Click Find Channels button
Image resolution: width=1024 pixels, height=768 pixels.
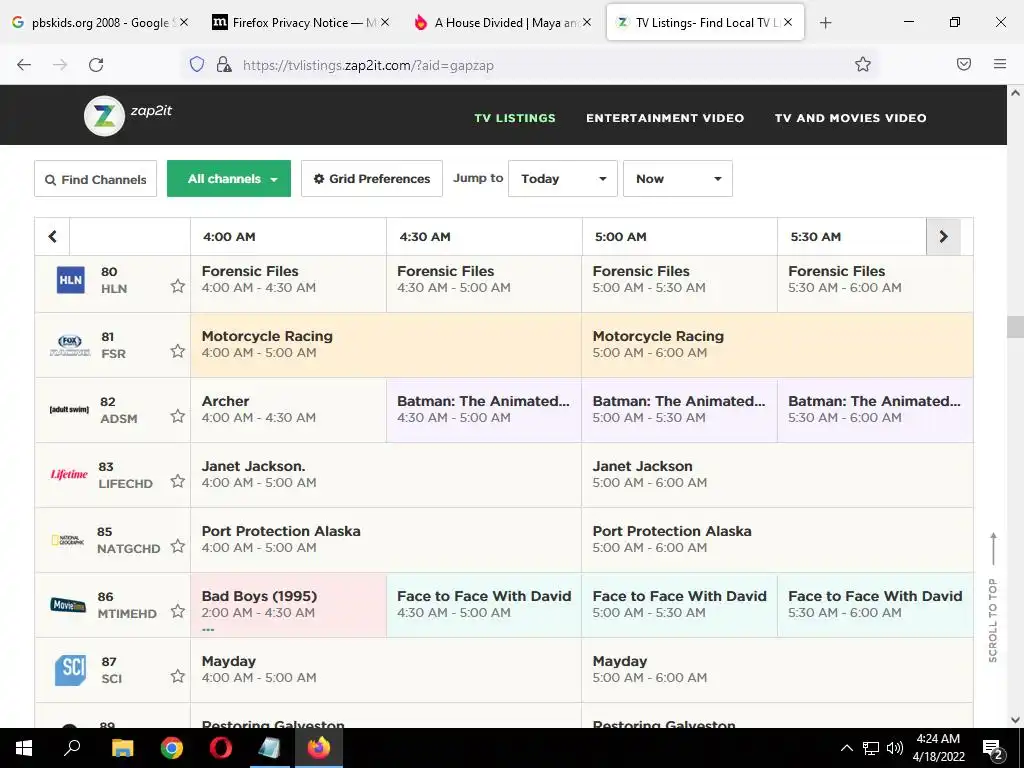pos(95,179)
